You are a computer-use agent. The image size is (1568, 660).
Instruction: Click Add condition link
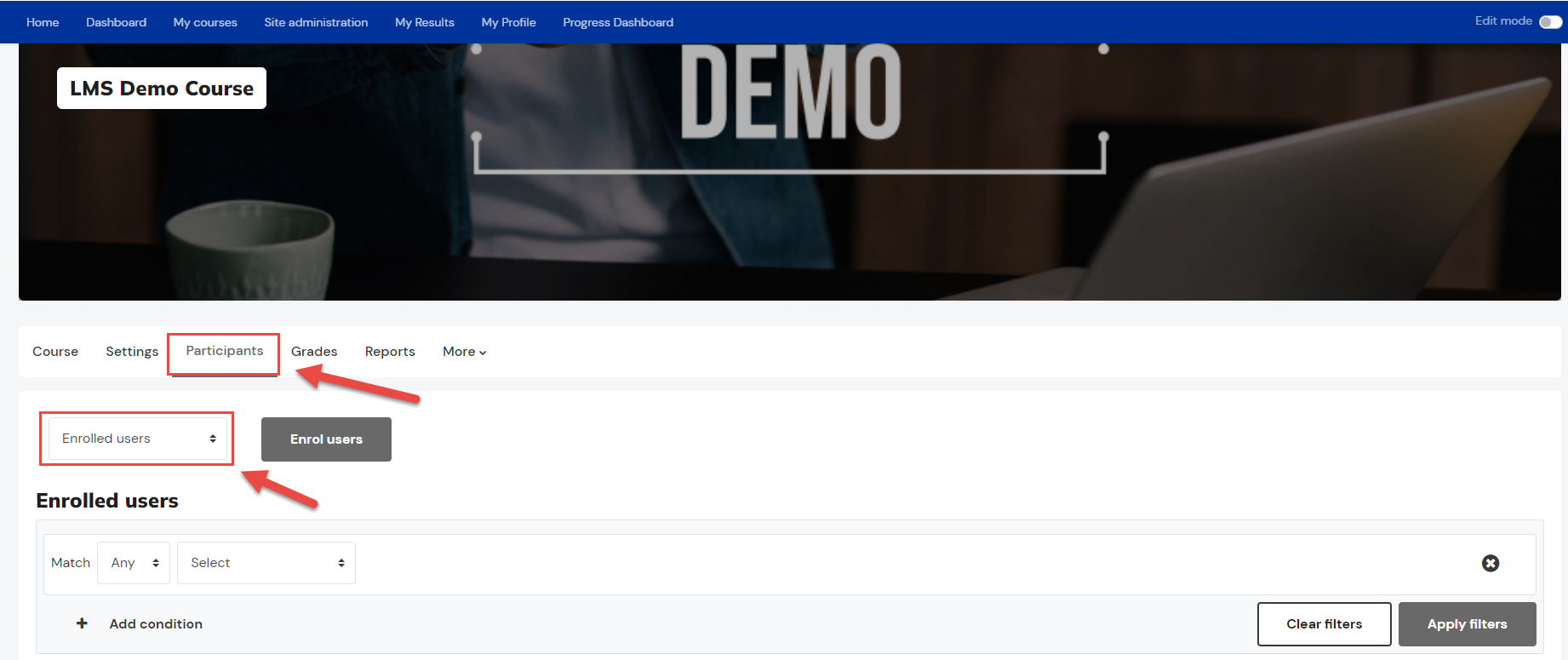156,623
